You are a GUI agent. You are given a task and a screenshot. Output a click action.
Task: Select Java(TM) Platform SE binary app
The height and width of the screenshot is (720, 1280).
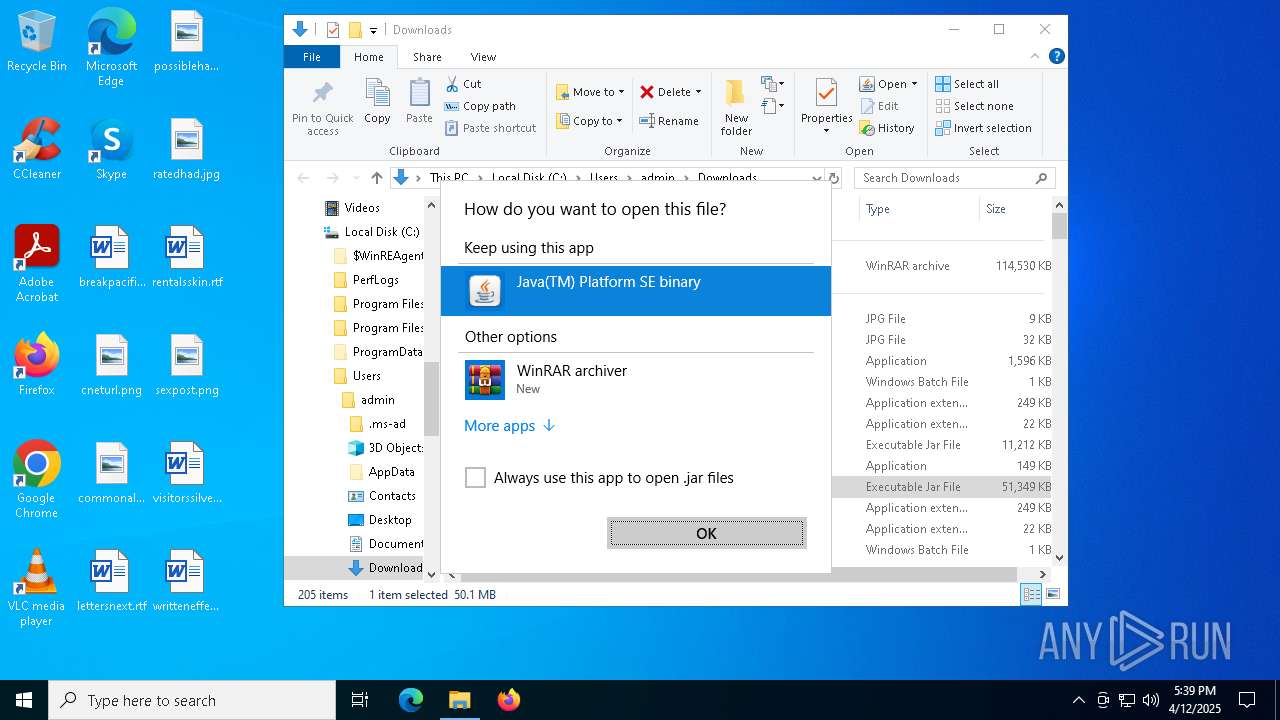pyautogui.click(x=635, y=290)
